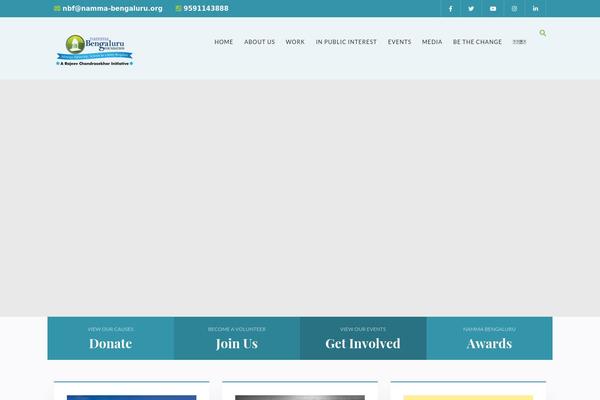600x400 pixels.
Task: Open the LinkedIn social icon
Action: point(535,8)
